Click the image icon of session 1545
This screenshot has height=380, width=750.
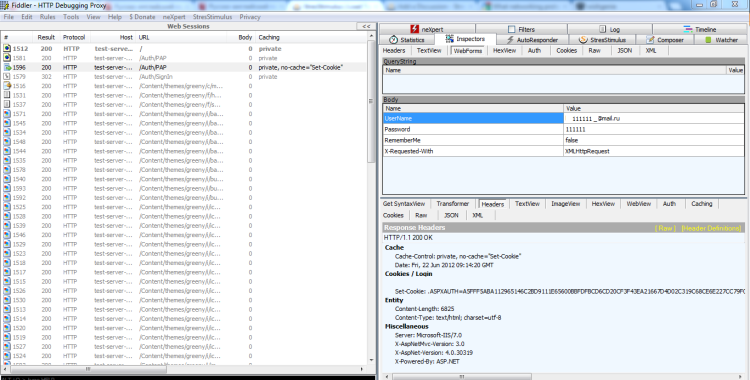tap(7, 123)
